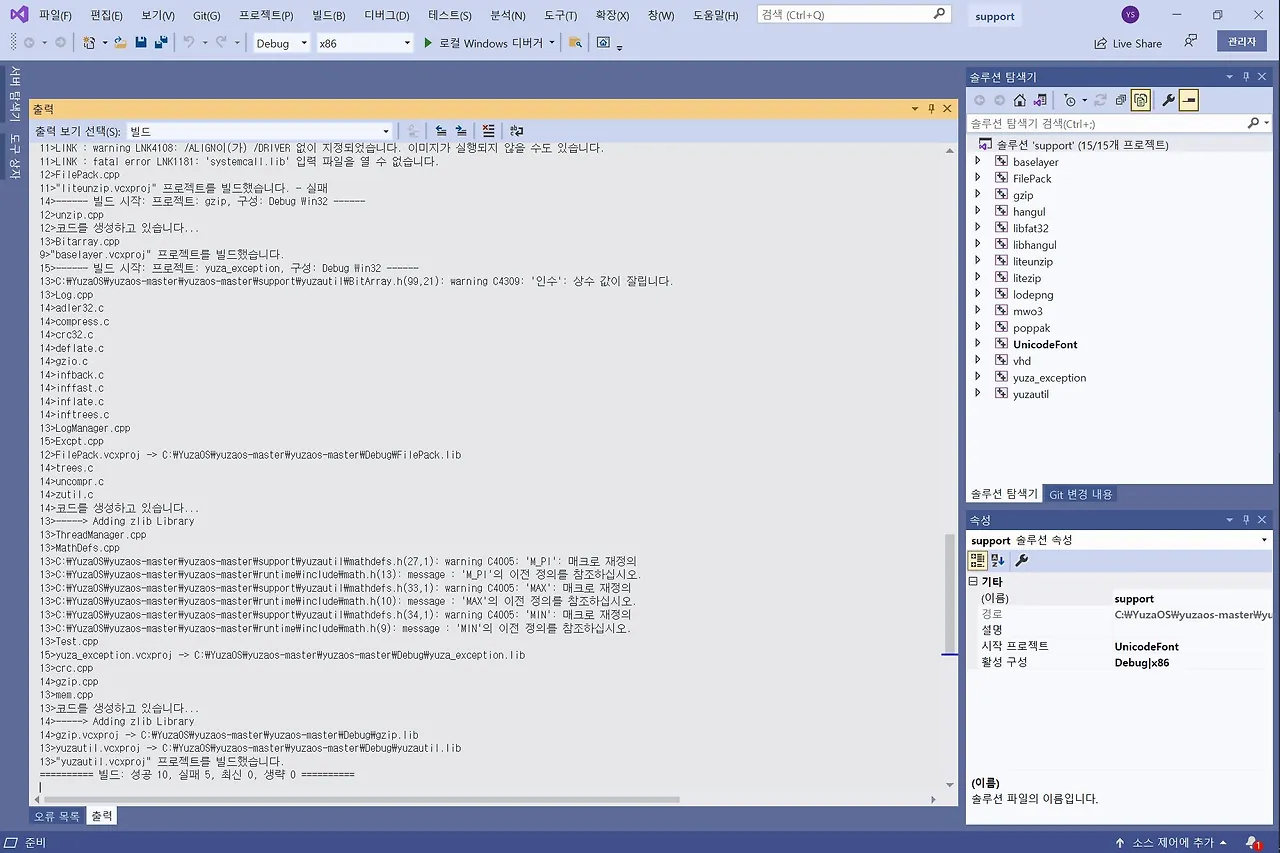Toggle Word Wrap in output toolbar
This screenshot has height=853, width=1280.
tap(516, 131)
